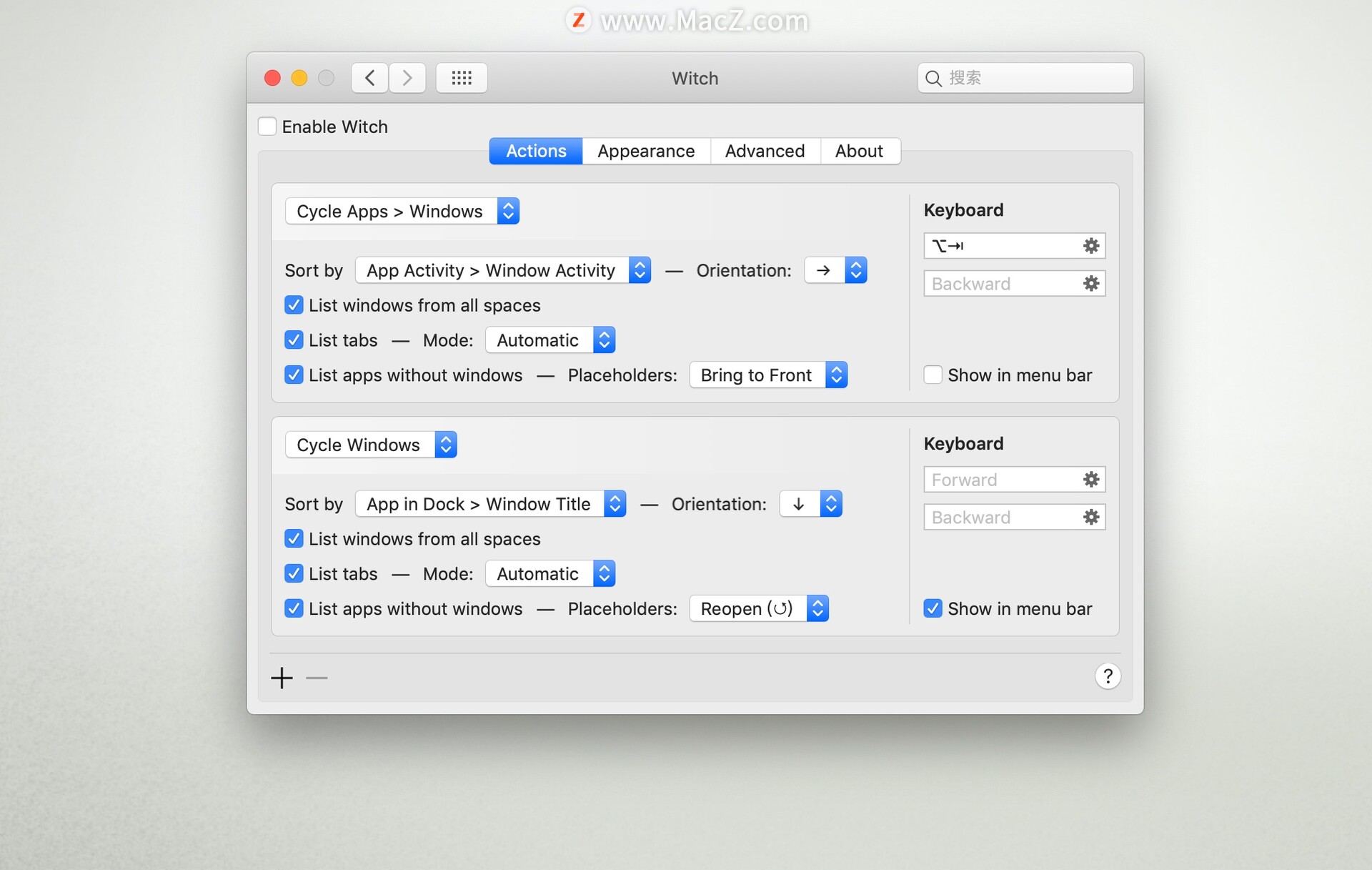Minimize the Witch preferences window
The image size is (1372, 870).
coord(299,78)
